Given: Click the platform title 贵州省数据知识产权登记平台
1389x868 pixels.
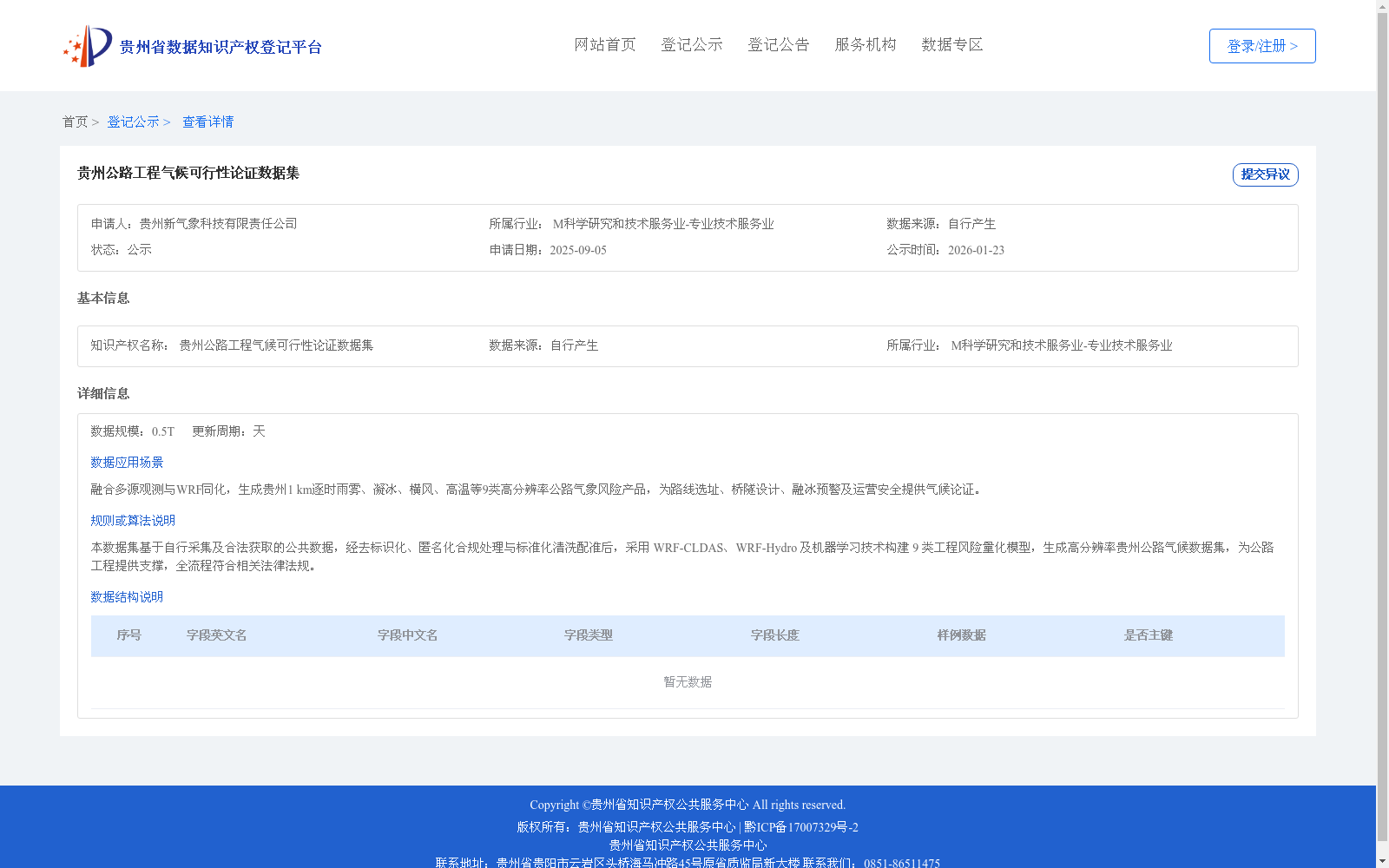Looking at the screenshot, I should pyautogui.click(x=221, y=47).
